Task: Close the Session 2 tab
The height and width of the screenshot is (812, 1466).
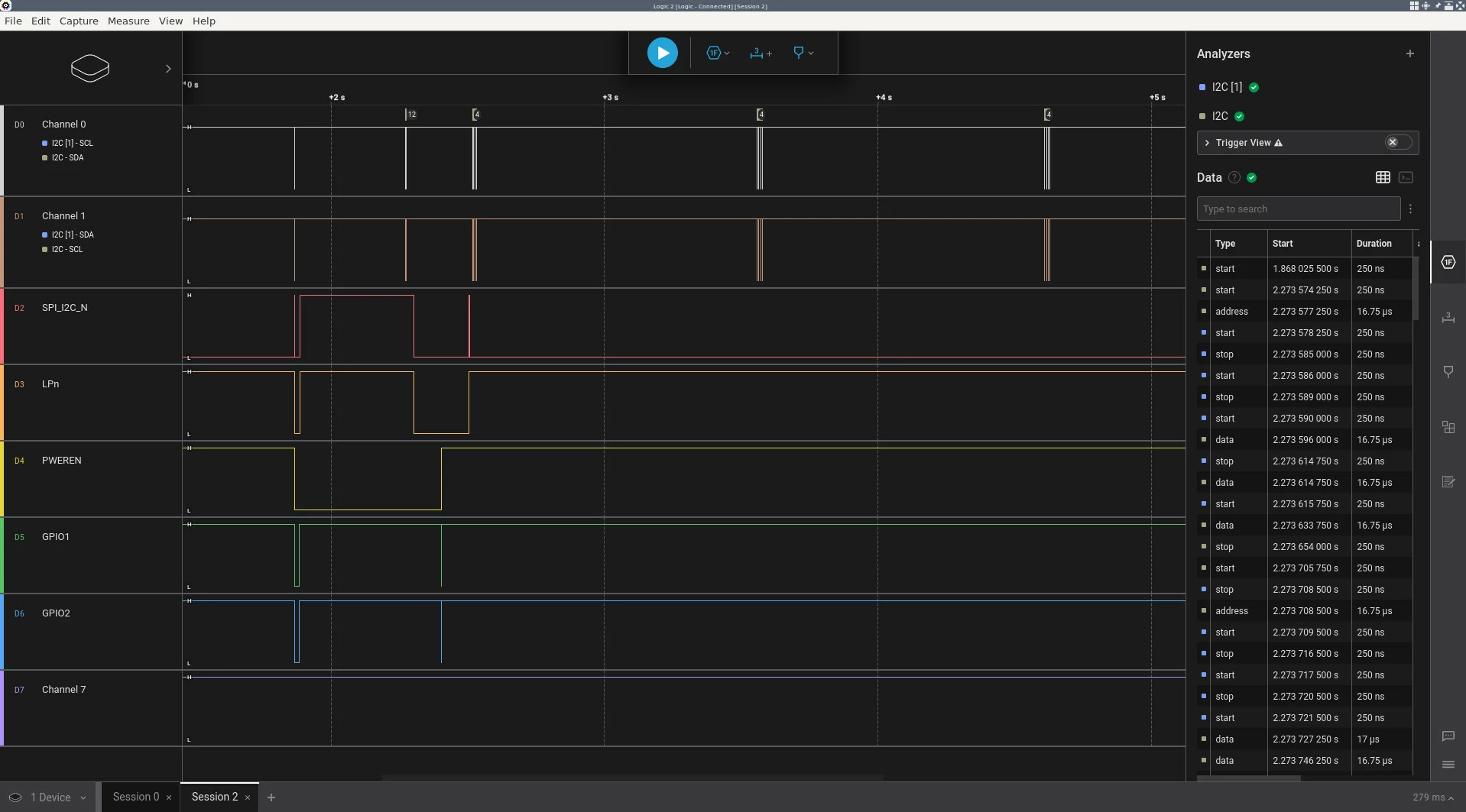Action: tap(248, 797)
